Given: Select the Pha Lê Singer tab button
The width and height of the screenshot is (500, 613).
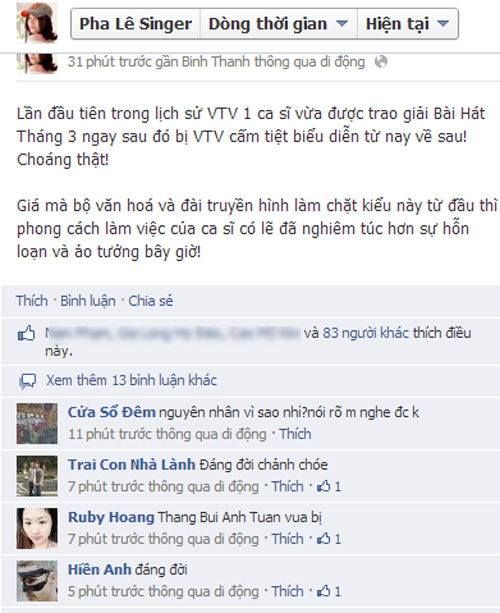Looking at the screenshot, I should (x=136, y=24).
